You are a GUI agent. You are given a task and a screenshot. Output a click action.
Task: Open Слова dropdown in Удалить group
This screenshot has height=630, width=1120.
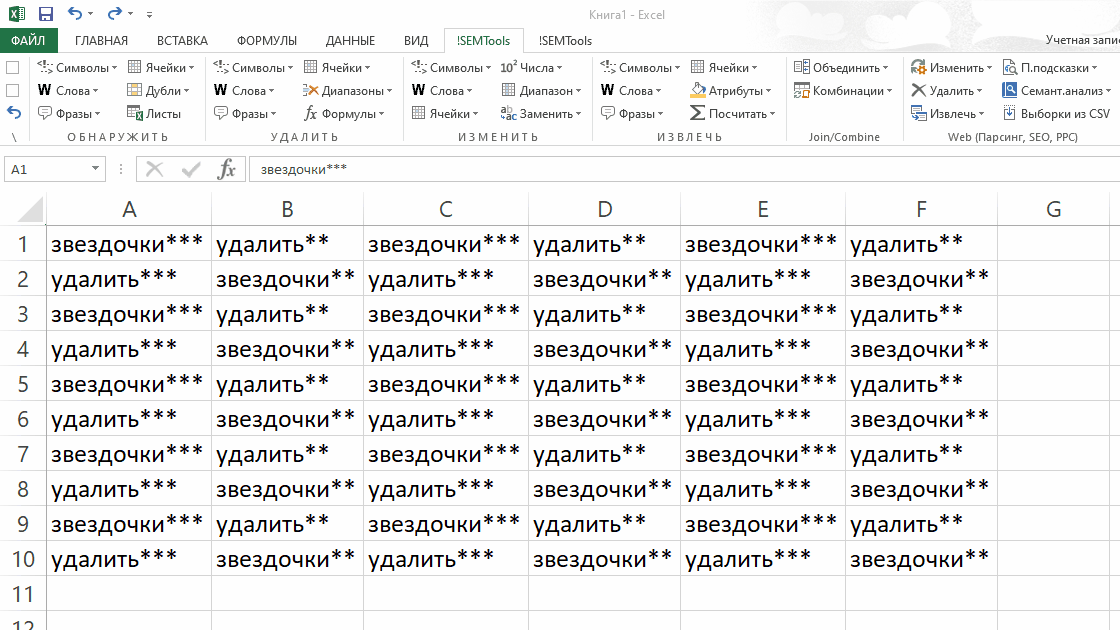point(244,91)
